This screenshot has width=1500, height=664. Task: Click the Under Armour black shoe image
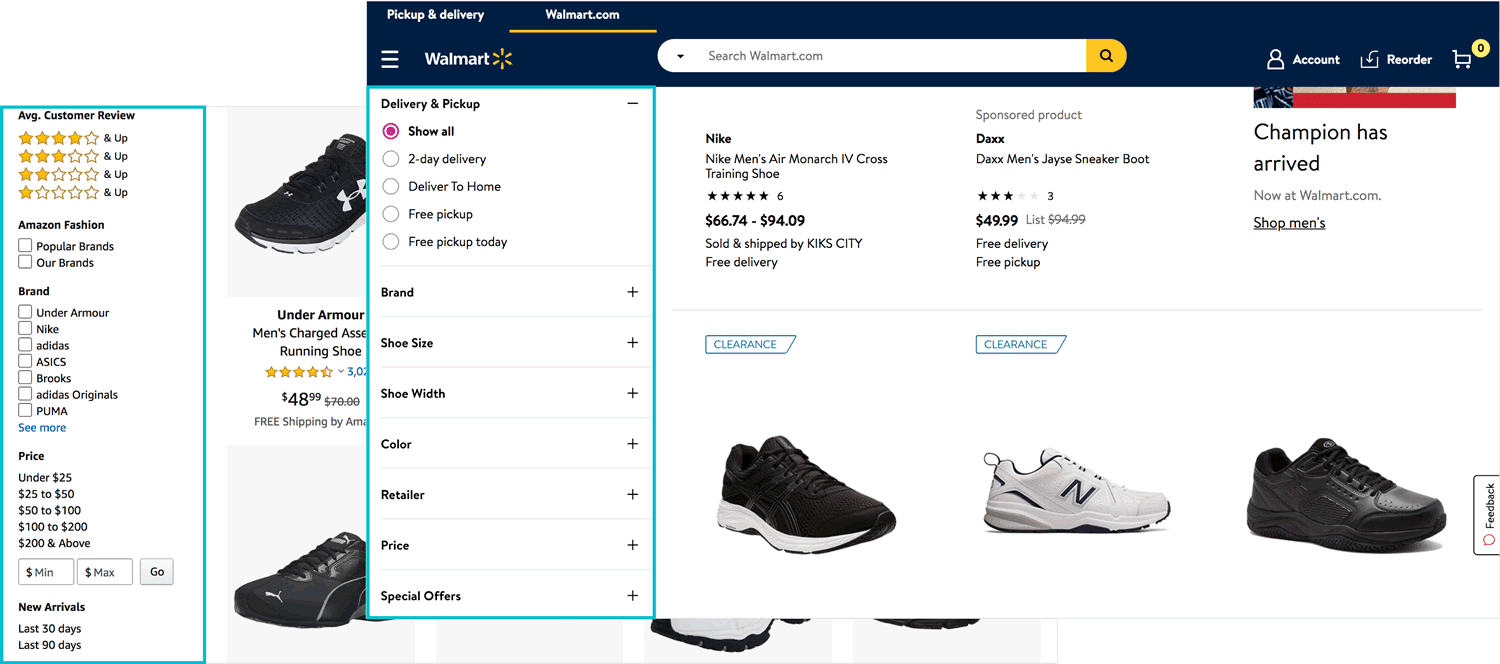click(x=297, y=200)
